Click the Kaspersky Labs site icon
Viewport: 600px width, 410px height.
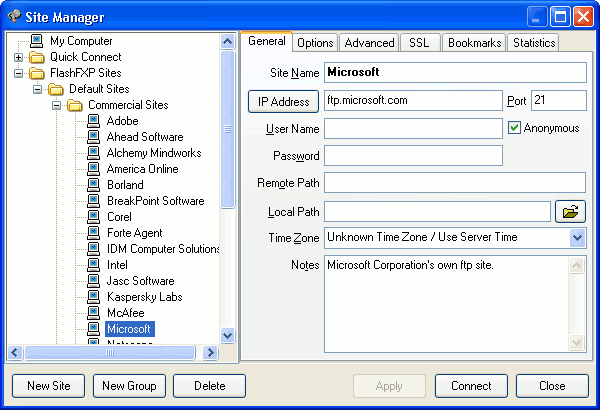tap(93, 297)
